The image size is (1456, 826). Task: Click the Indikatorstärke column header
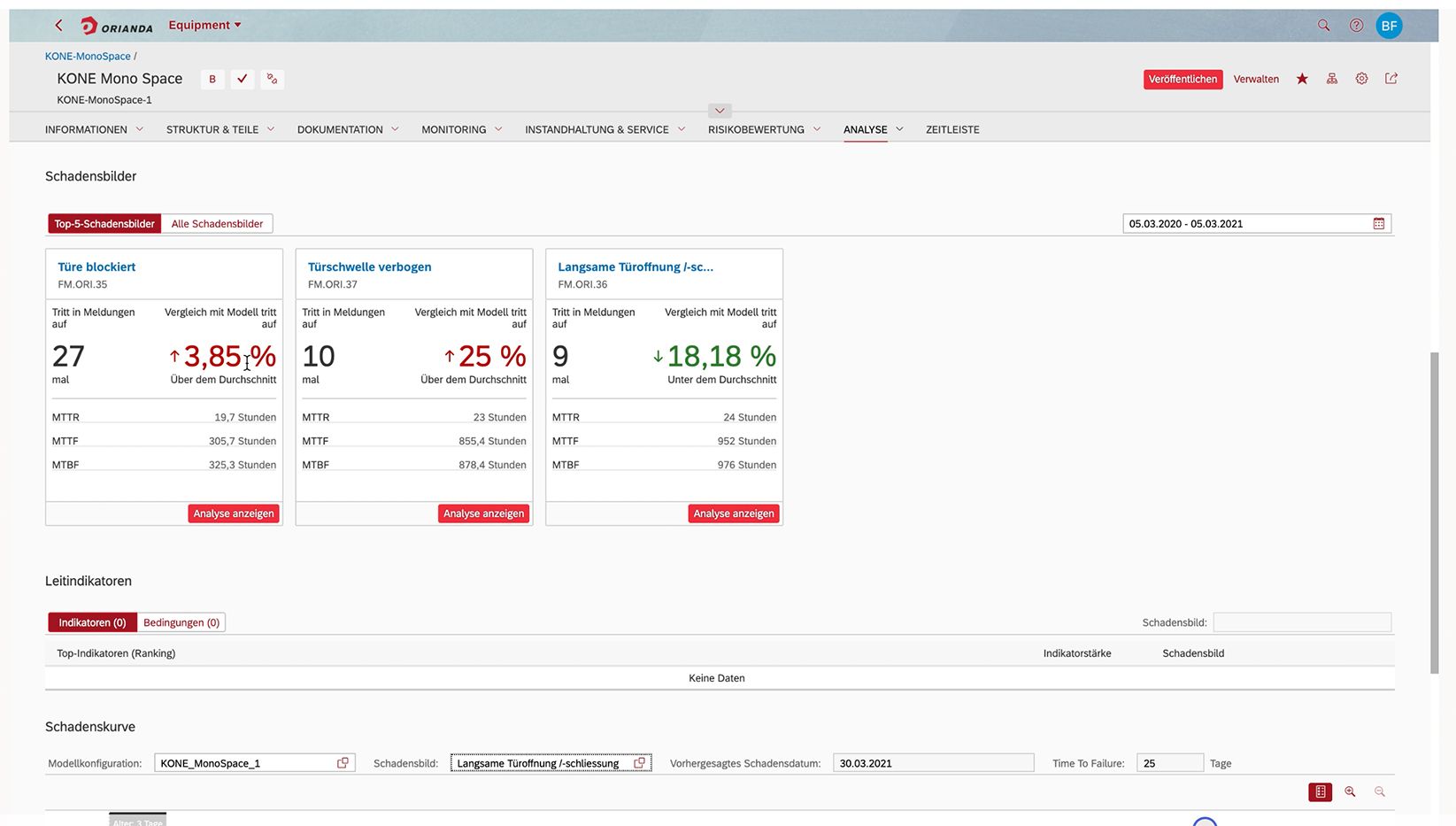tap(1077, 653)
